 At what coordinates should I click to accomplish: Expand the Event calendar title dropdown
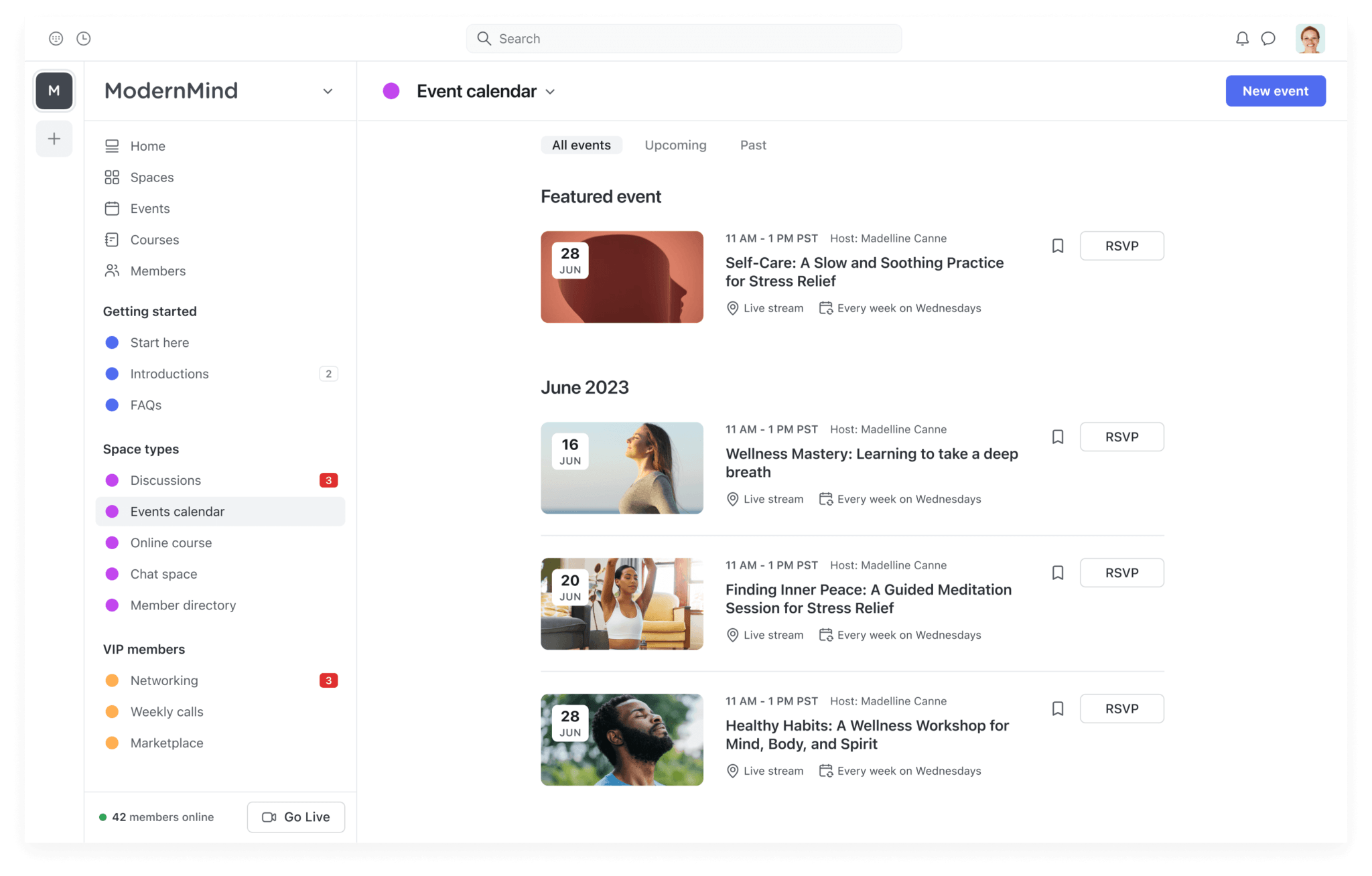click(551, 92)
